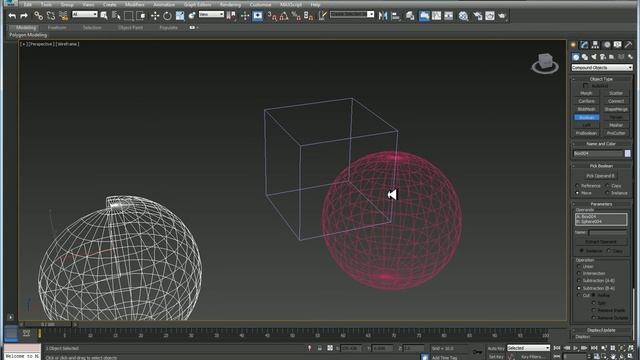Click the Scatter object type button
This screenshot has width=640, height=360.
[x=616, y=93]
